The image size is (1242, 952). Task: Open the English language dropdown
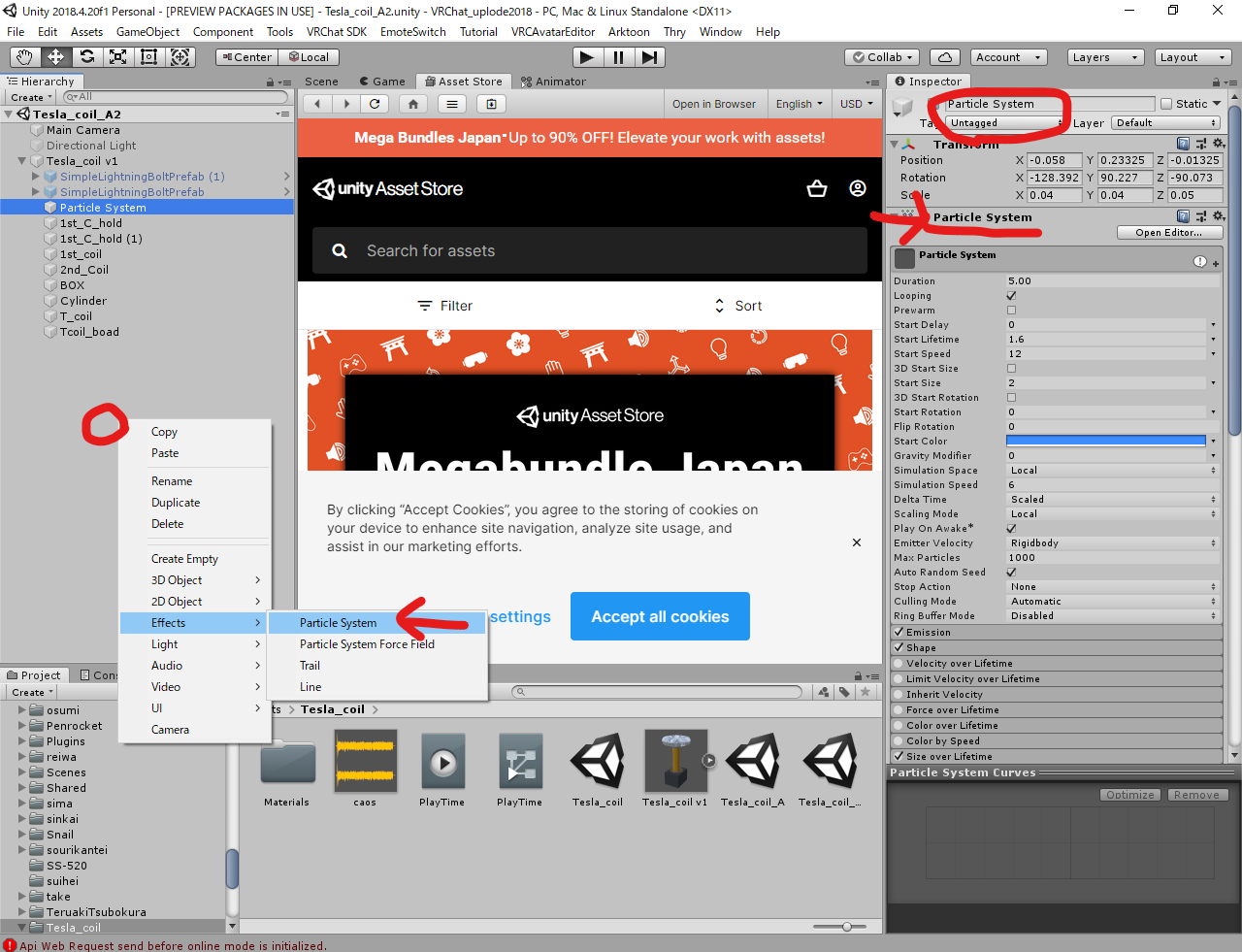[799, 104]
